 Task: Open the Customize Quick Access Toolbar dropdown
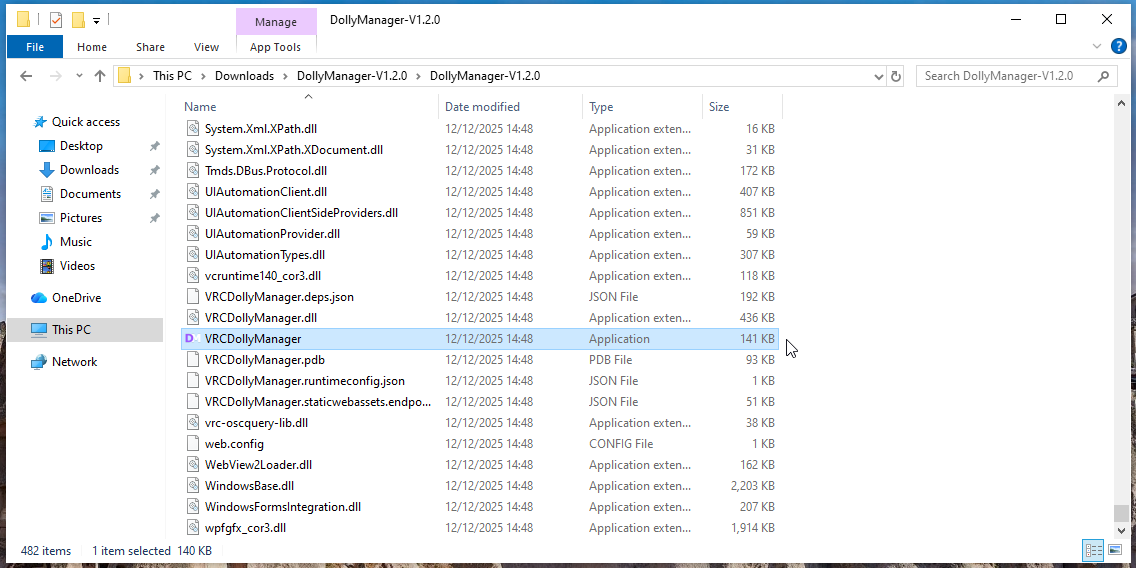[x=96, y=20]
